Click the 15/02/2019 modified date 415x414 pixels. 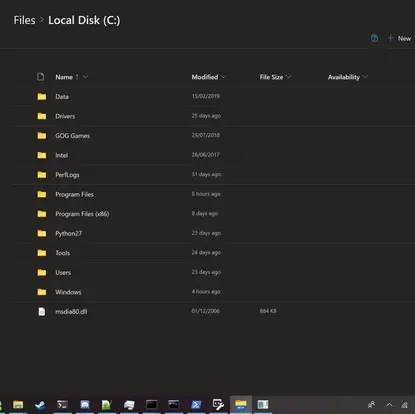206,96
